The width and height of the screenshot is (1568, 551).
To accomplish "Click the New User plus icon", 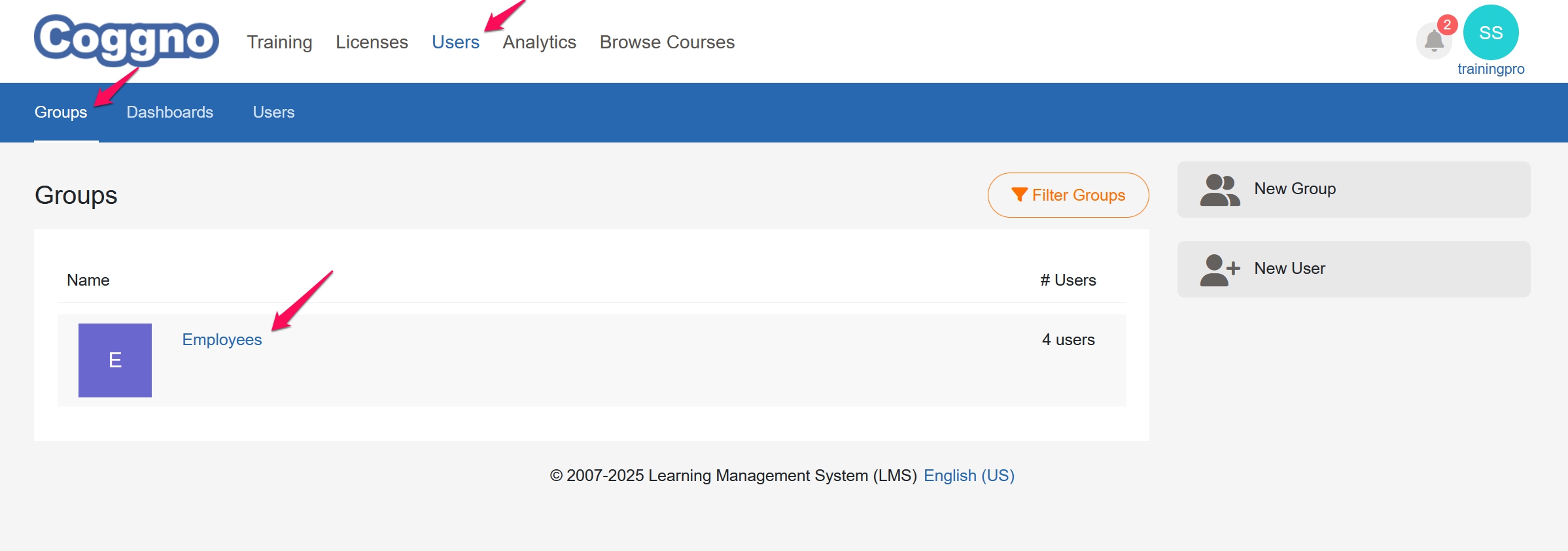I will pyautogui.click(x=1220, y=270).
